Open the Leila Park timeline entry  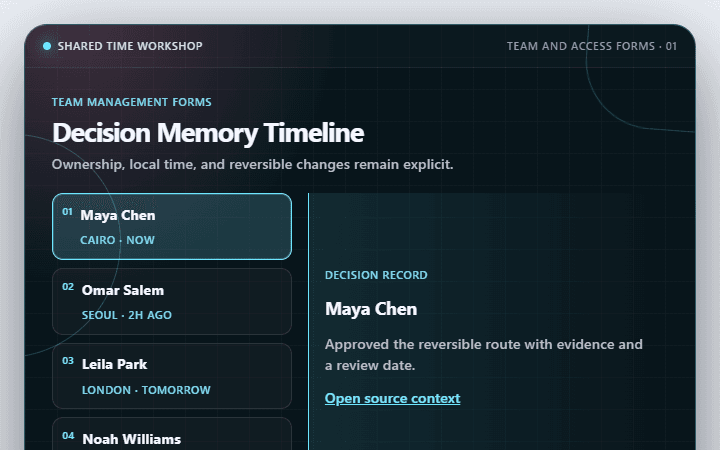[x=172, y=376]
